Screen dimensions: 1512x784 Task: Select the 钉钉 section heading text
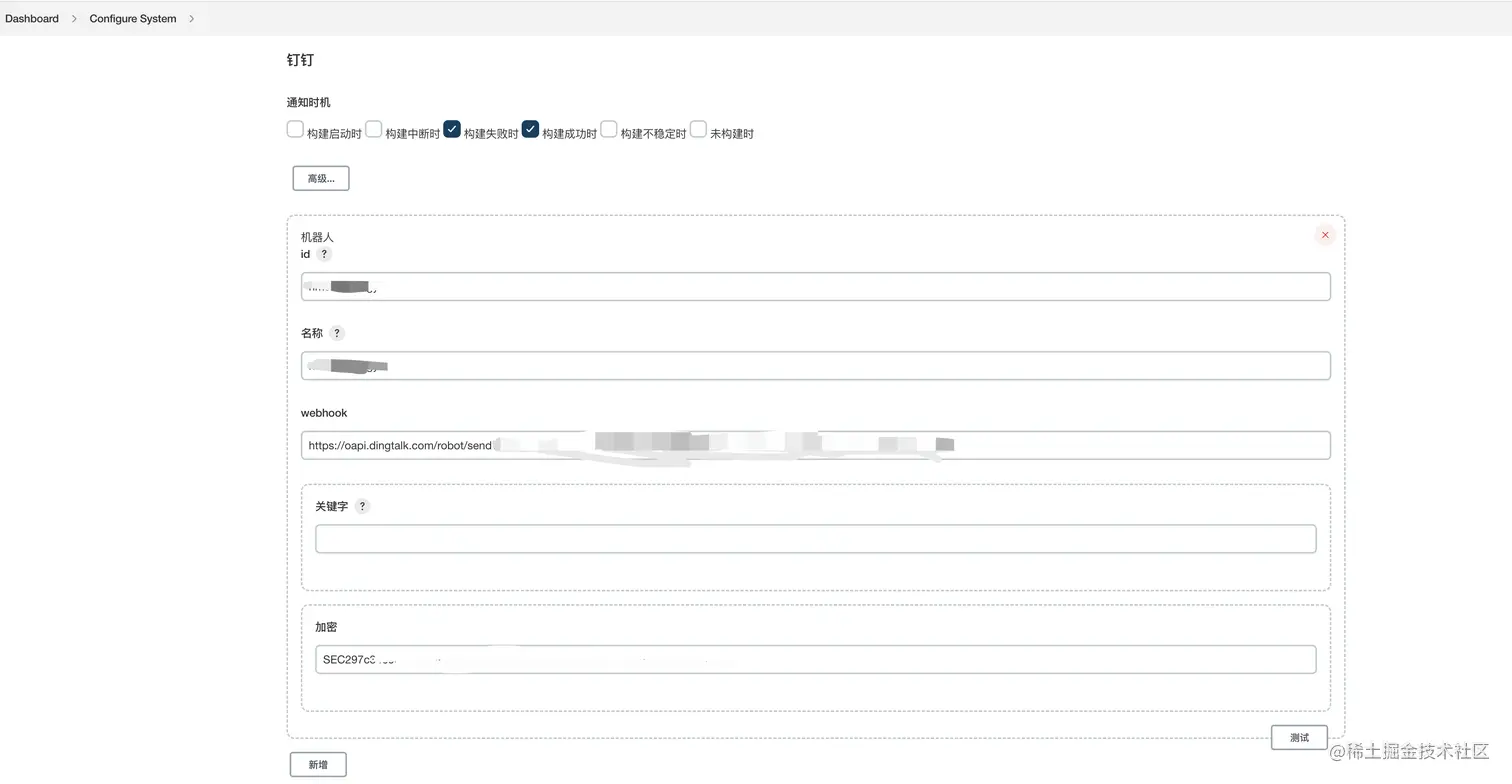pyautogui.click(x=300, y=60)
